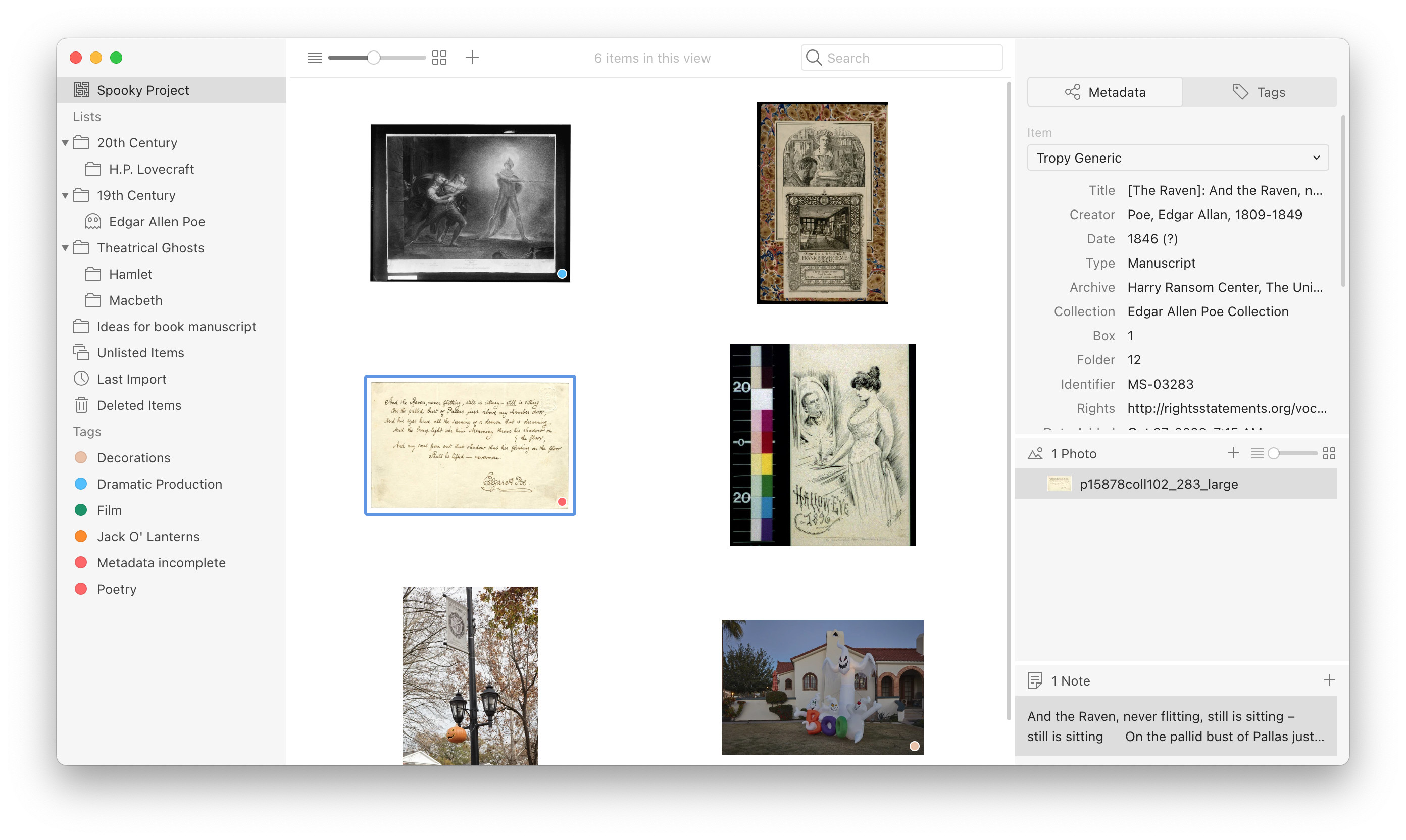Screen dimensions: 1406x840
Task: Click in the Search field
Action: 901,58
